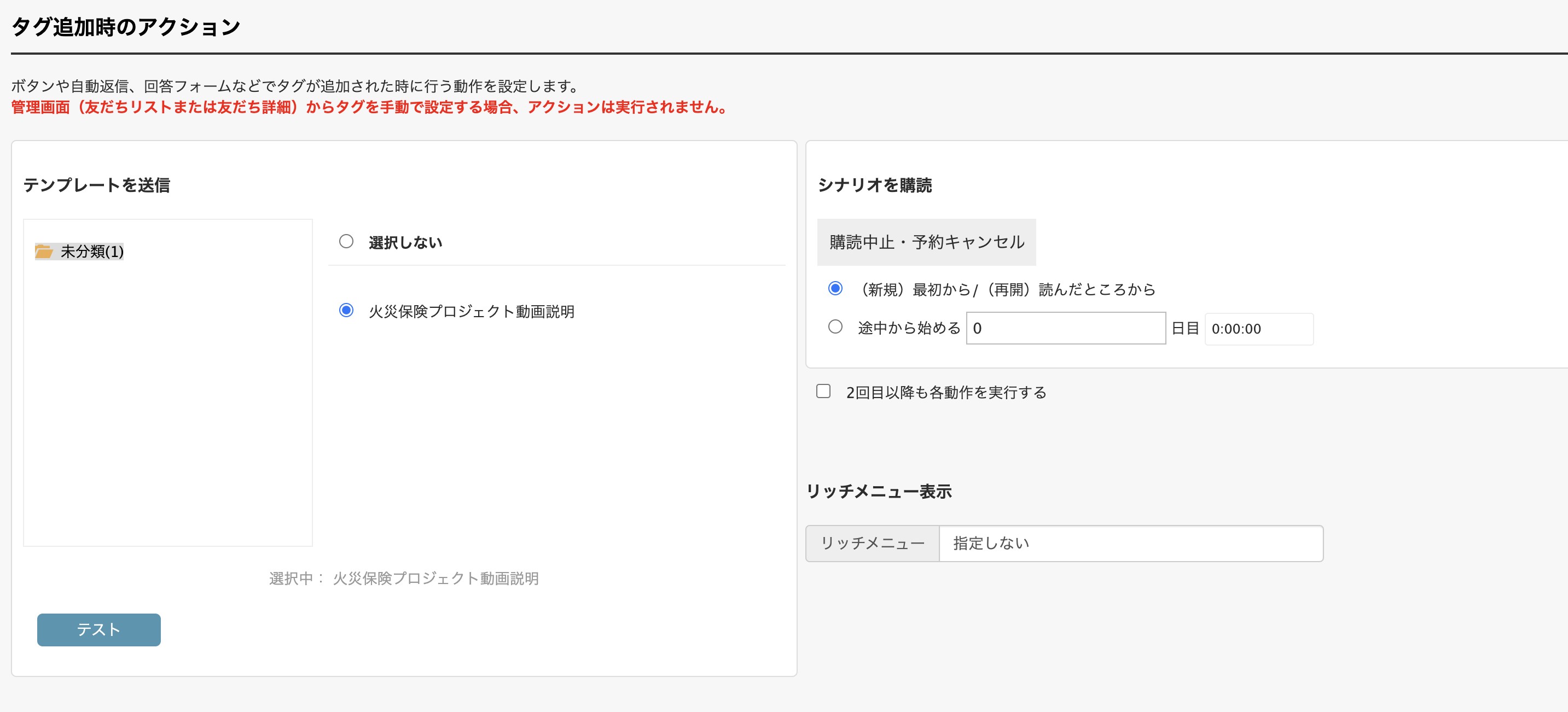Click the 日目 label text

coord(1185,329)
